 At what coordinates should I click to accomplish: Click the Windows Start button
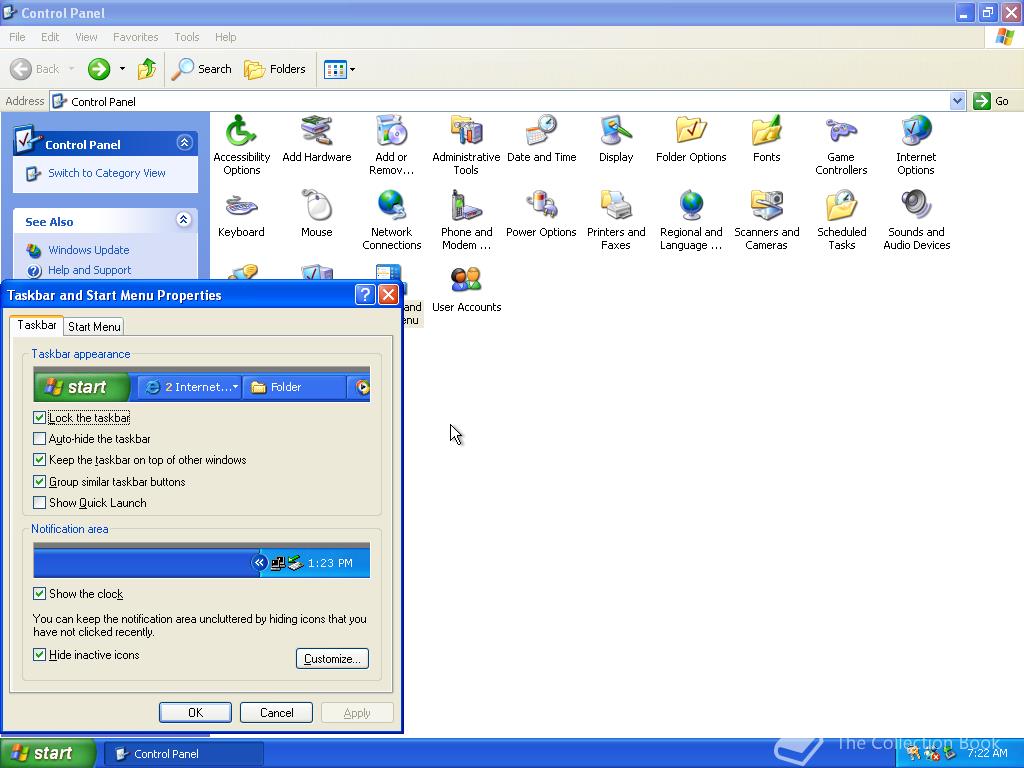click(48, 753)
